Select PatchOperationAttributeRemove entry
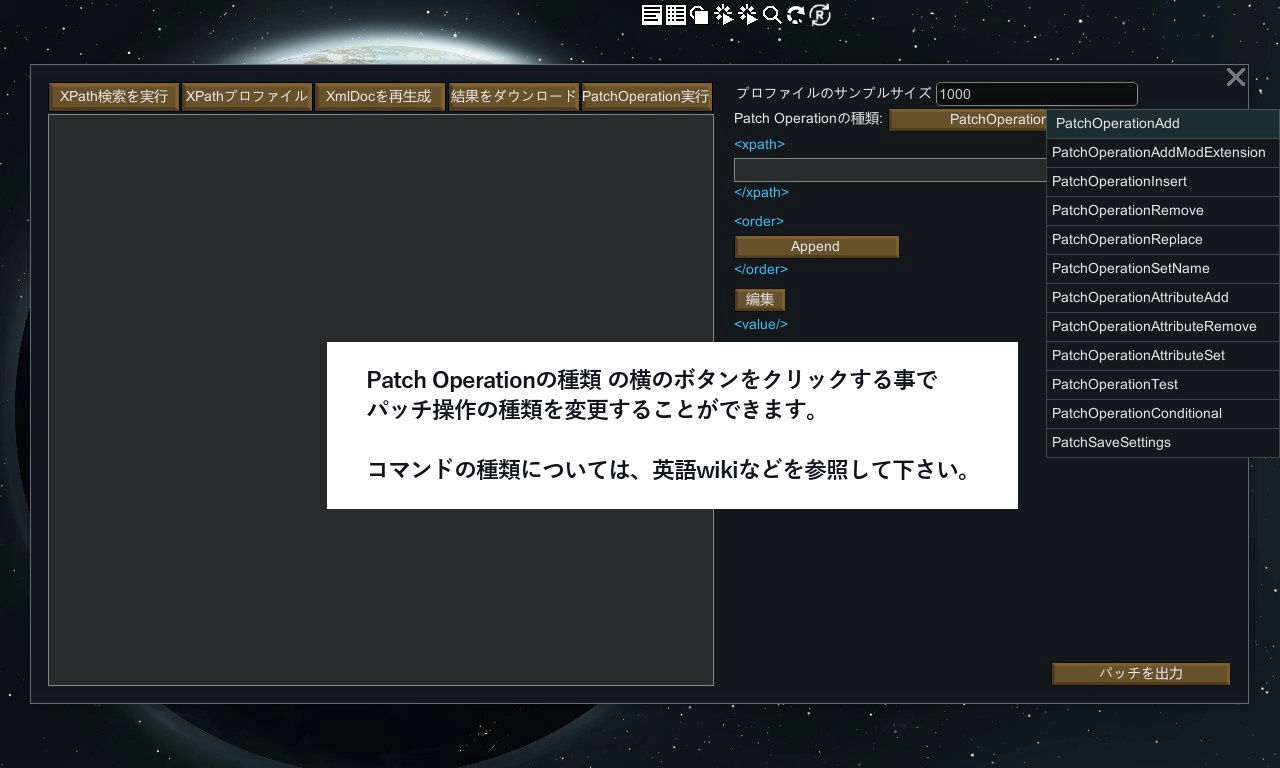This screenshot has width=1280, height=768. tap(1163, 327)
